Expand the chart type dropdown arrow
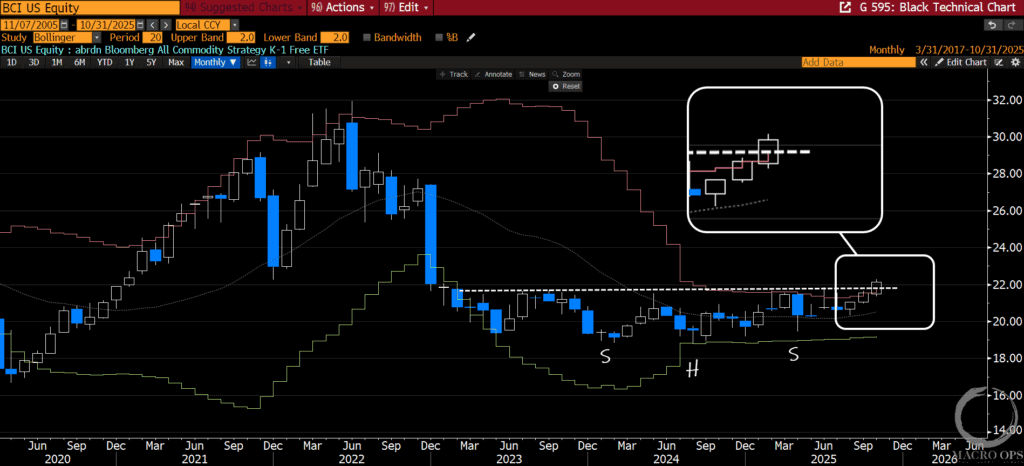This screenshot has height=466, width=1024. tap(288, 62)
